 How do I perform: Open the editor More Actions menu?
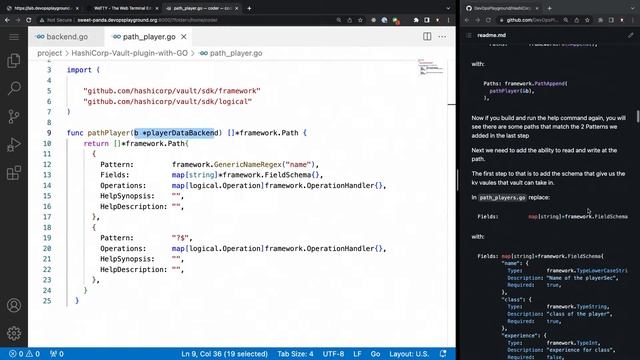[442, 36]
